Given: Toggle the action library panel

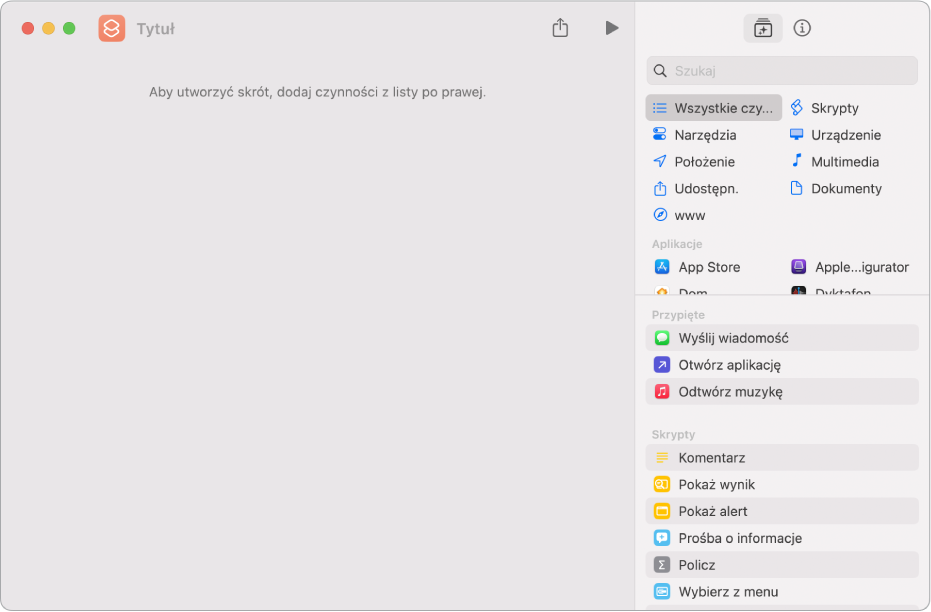Looking at the screenshot, I should tap(763, 28).
